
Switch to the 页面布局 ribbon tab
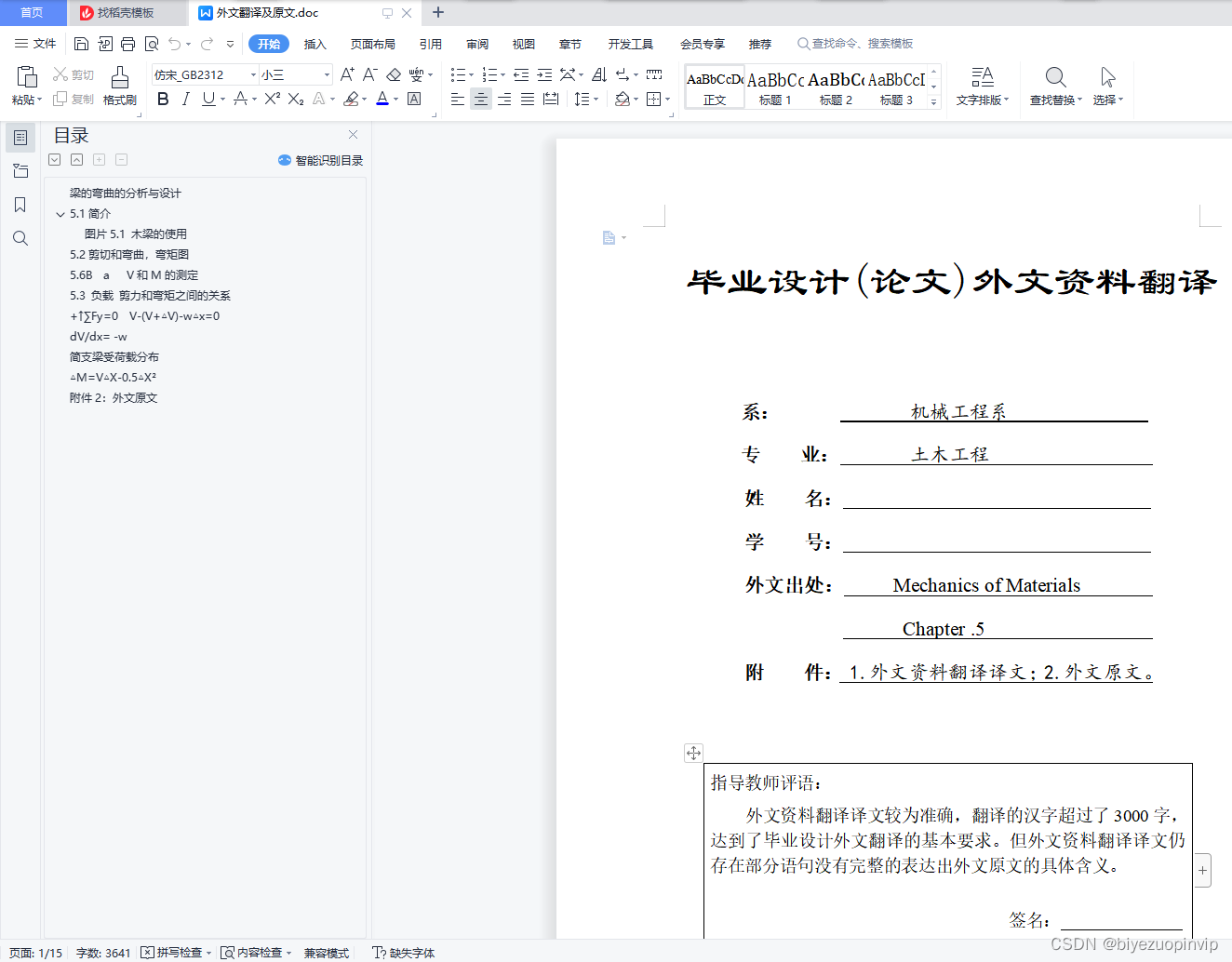(373, 44)
